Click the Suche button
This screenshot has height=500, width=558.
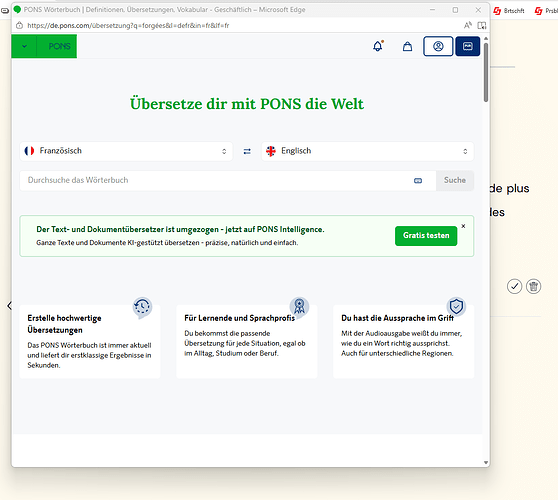point(455,180)
